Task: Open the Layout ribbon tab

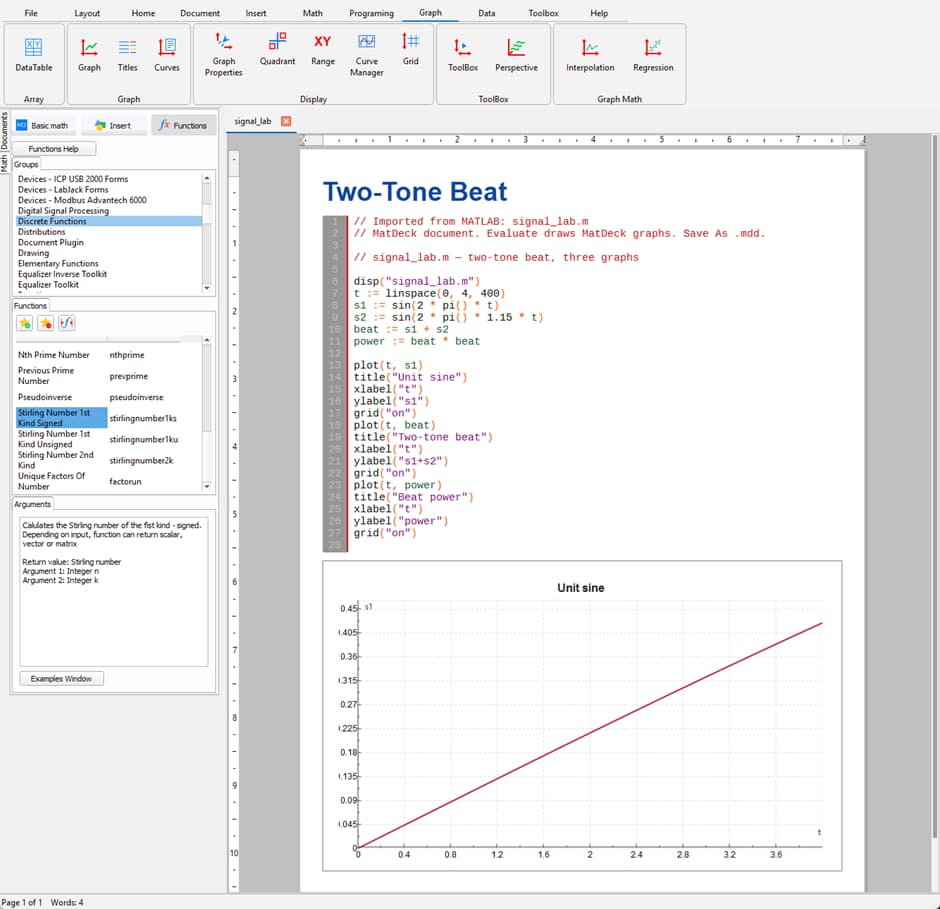Action: (x=87, y=13)
